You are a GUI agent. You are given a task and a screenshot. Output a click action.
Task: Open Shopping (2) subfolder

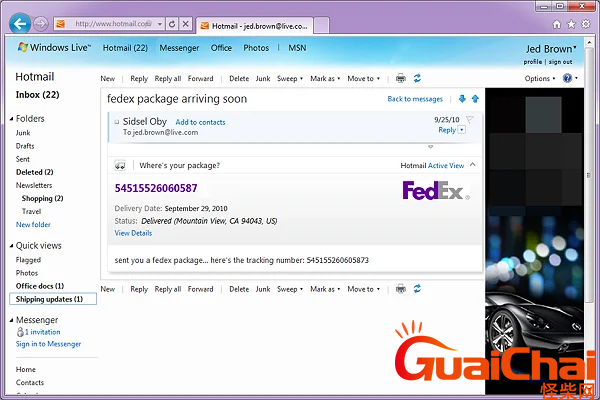(42, 198)
